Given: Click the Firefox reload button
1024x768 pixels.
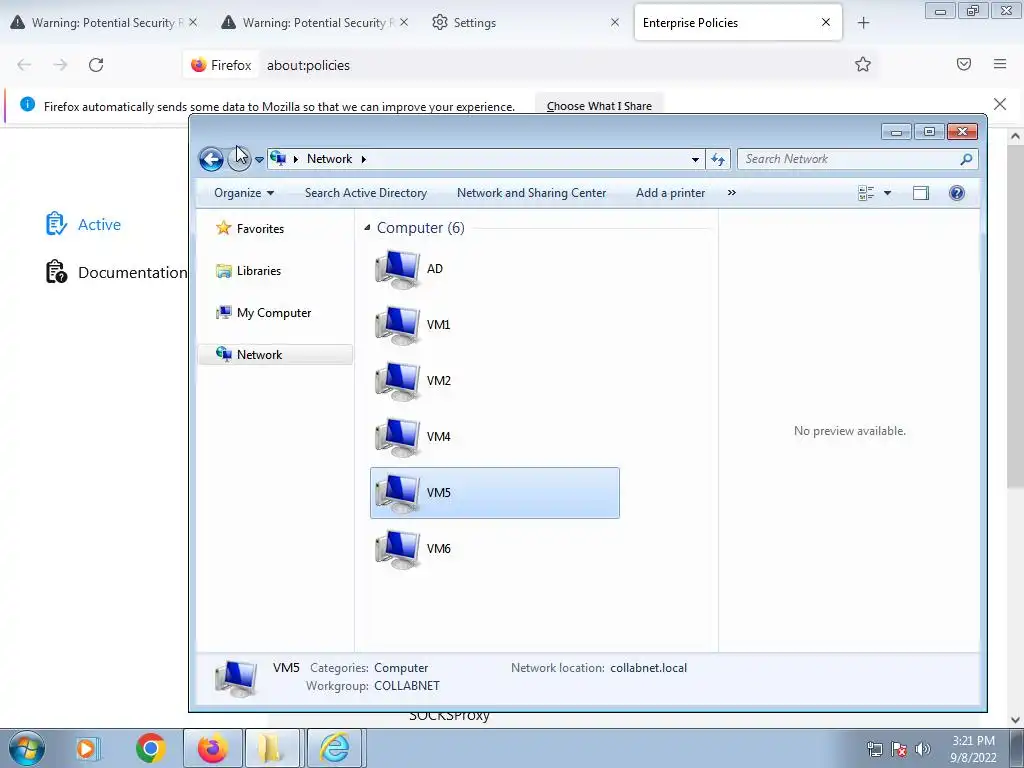Looking at the screenshot, I should tap(96, 65).
